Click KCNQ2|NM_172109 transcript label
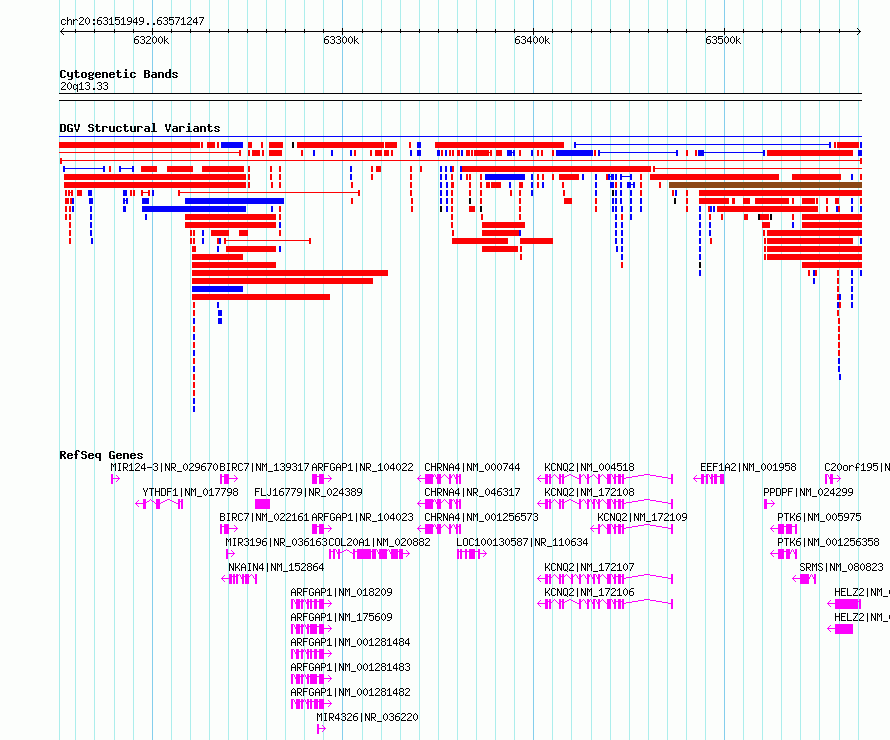The image size is (890, 740). pyautogui.click(x=642, y=517)
